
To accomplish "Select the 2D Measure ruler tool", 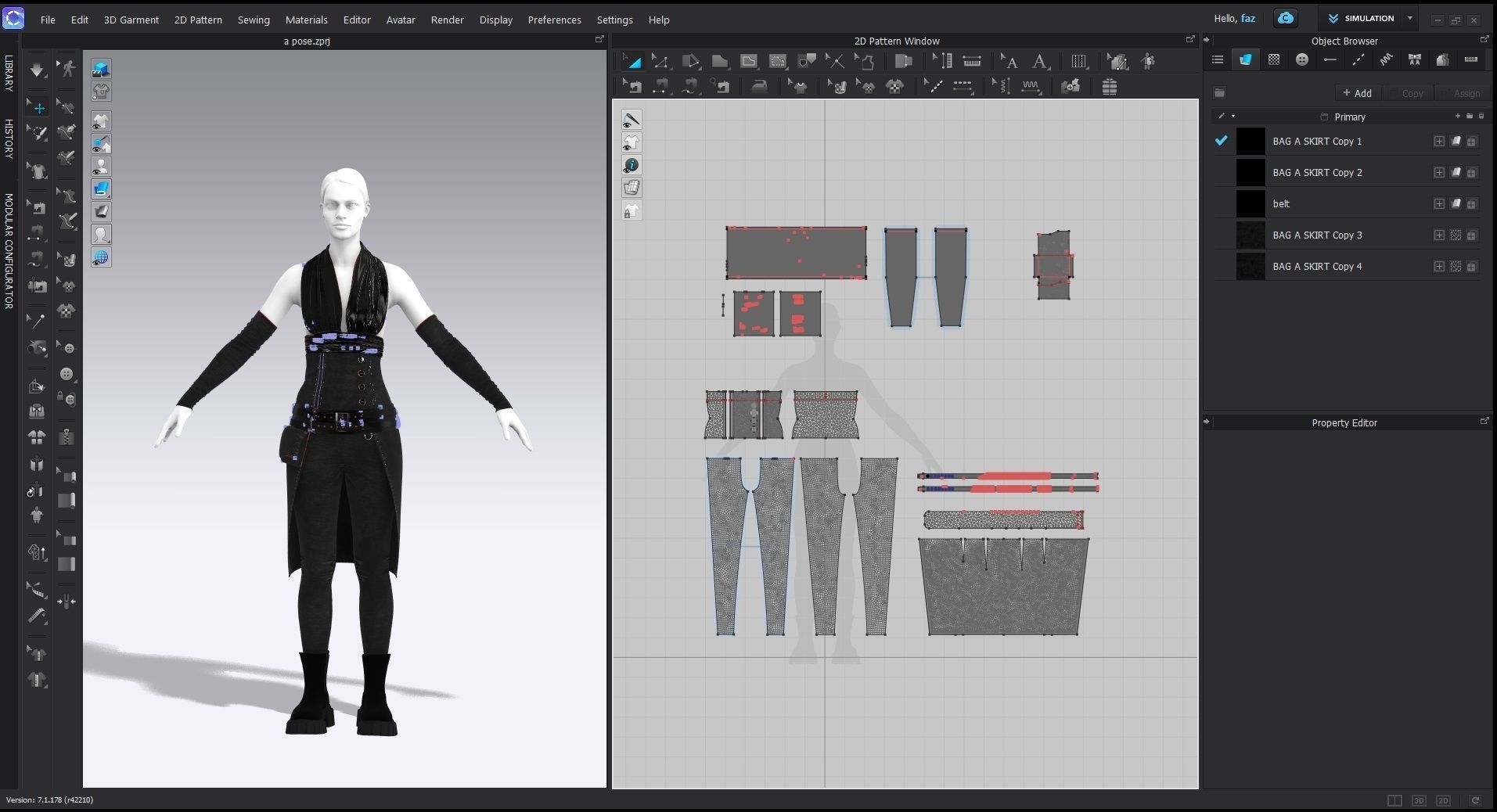I will click(972, 61).
